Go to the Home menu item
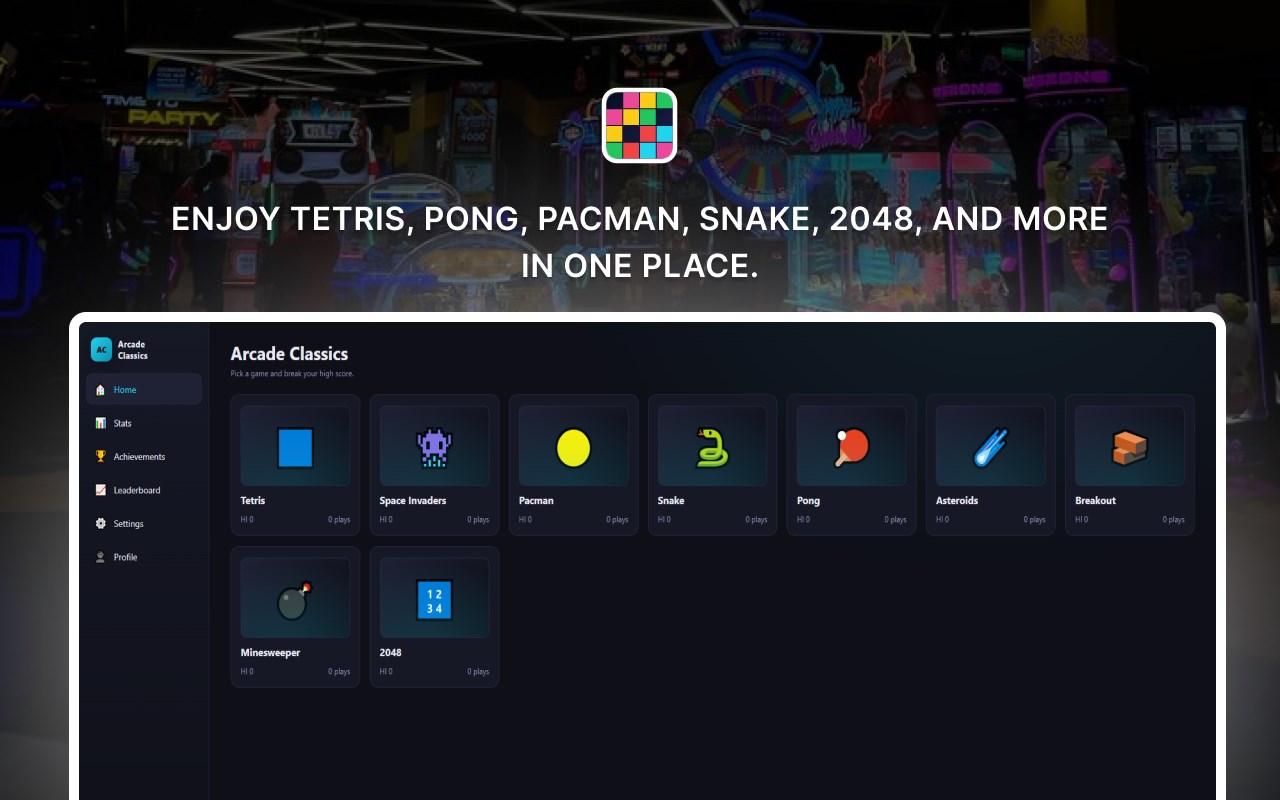Viewport: 1280px width, 800px height. [144, 390]
